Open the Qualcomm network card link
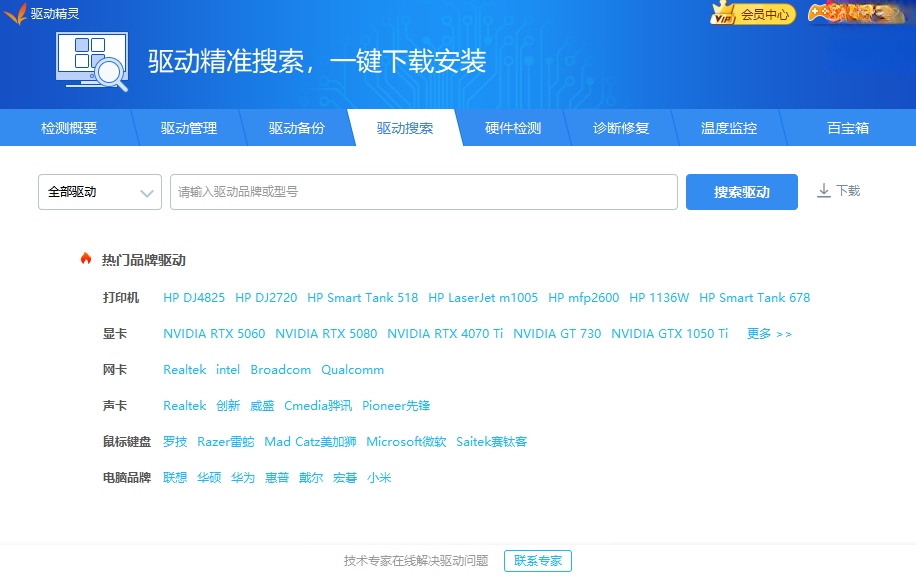 [352, 370]
